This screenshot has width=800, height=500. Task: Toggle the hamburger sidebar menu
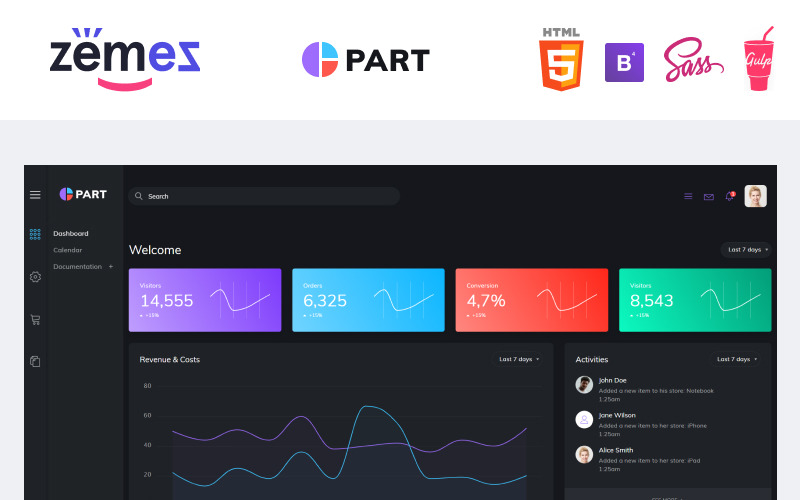pyautogui.click(x=35, y=195)
